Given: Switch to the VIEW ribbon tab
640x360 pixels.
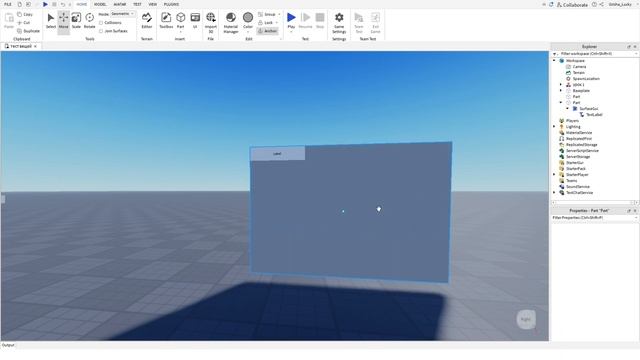Looking at the screenshot, I should tap(153, 4).
